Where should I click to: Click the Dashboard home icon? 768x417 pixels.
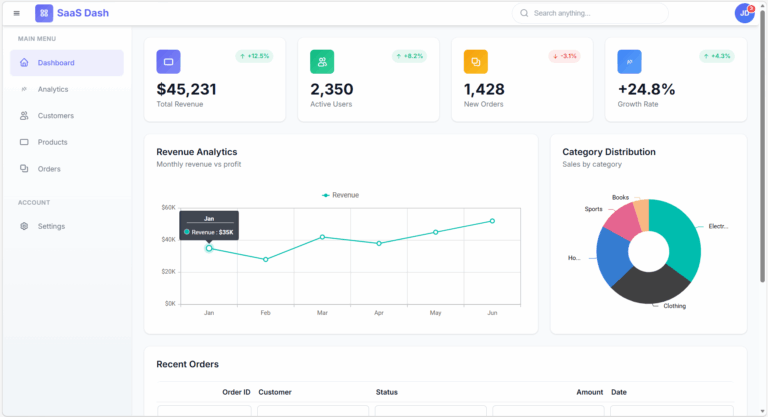(x=24, y=63)
